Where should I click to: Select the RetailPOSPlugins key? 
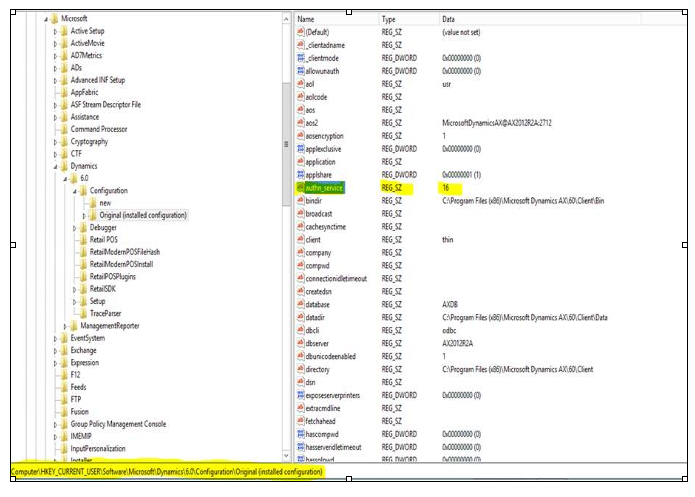(113, 277)
